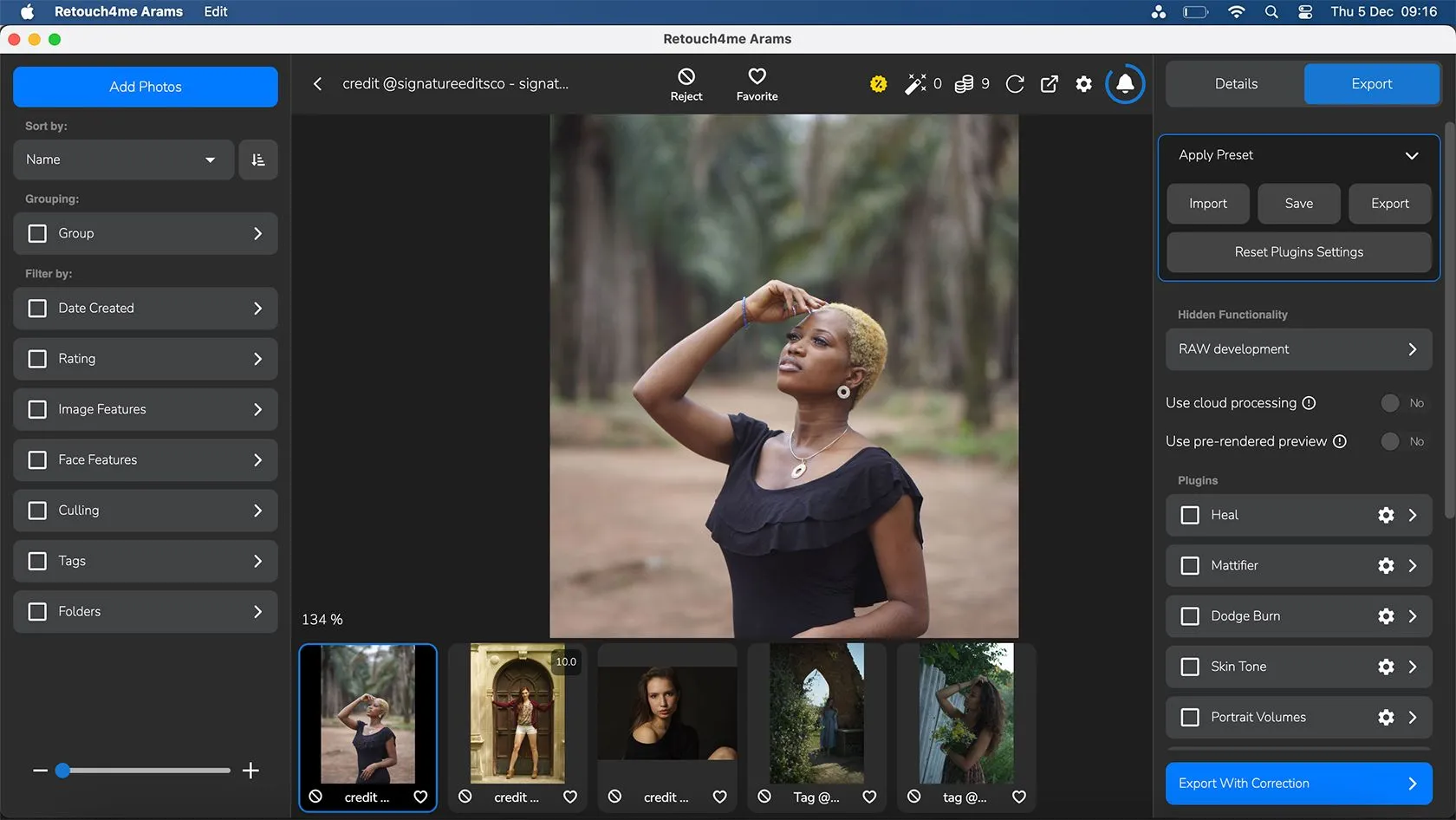Click info icon beside Use pre-rendered preview
1456x820 pixels.
coord(1340,441)
